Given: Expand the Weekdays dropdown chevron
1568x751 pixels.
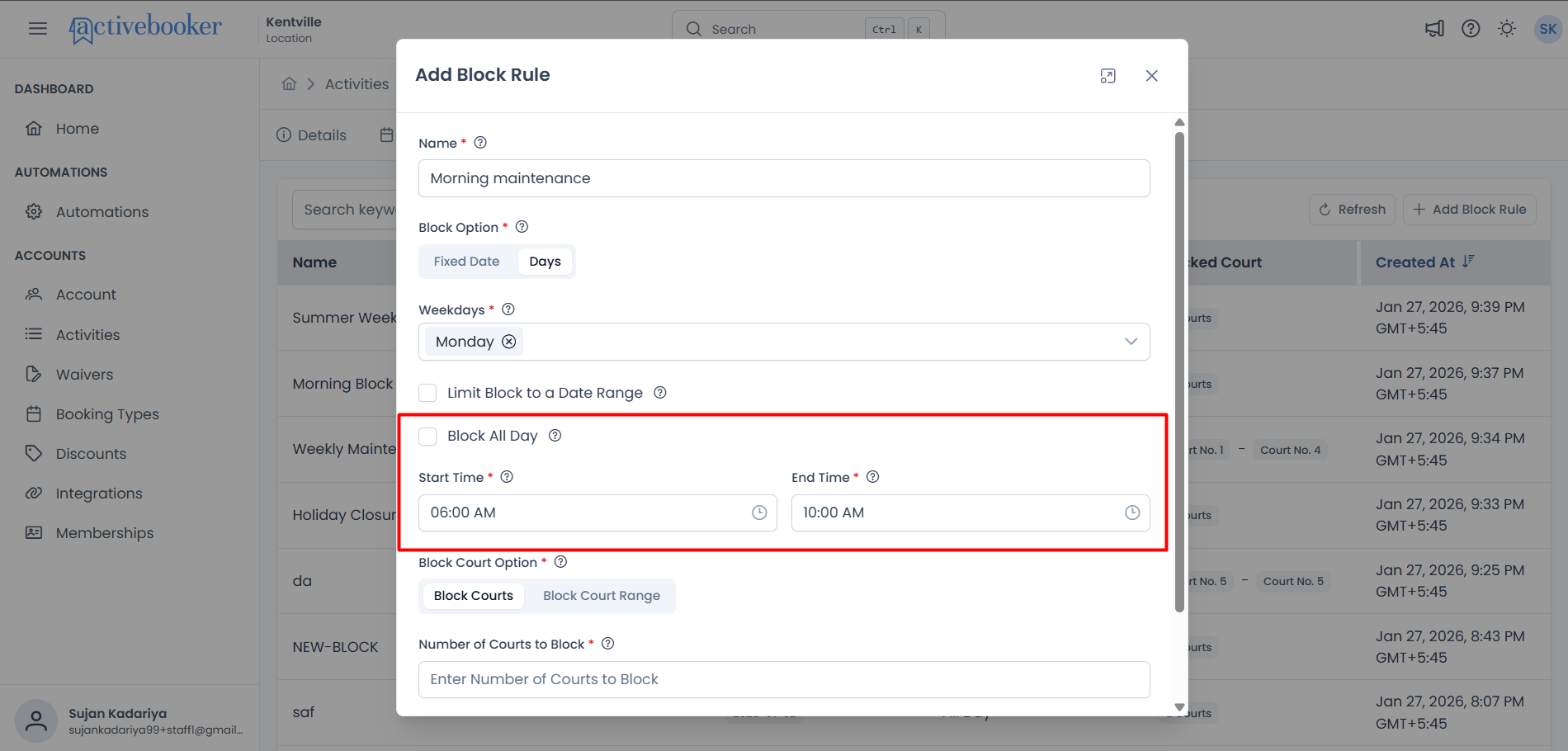Looking at the screenshot, I should [x=1131, y=342].
